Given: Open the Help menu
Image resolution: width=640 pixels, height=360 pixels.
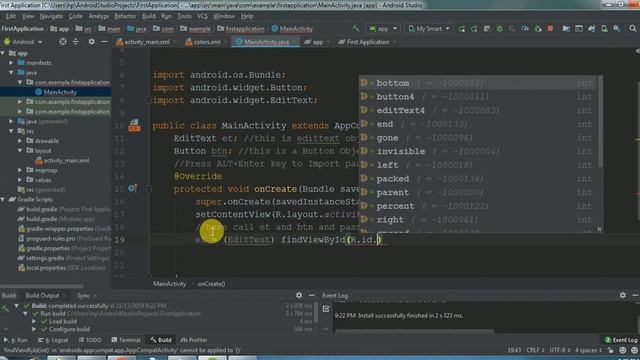Looking at the screenshot, I should (x=247, y=16).
